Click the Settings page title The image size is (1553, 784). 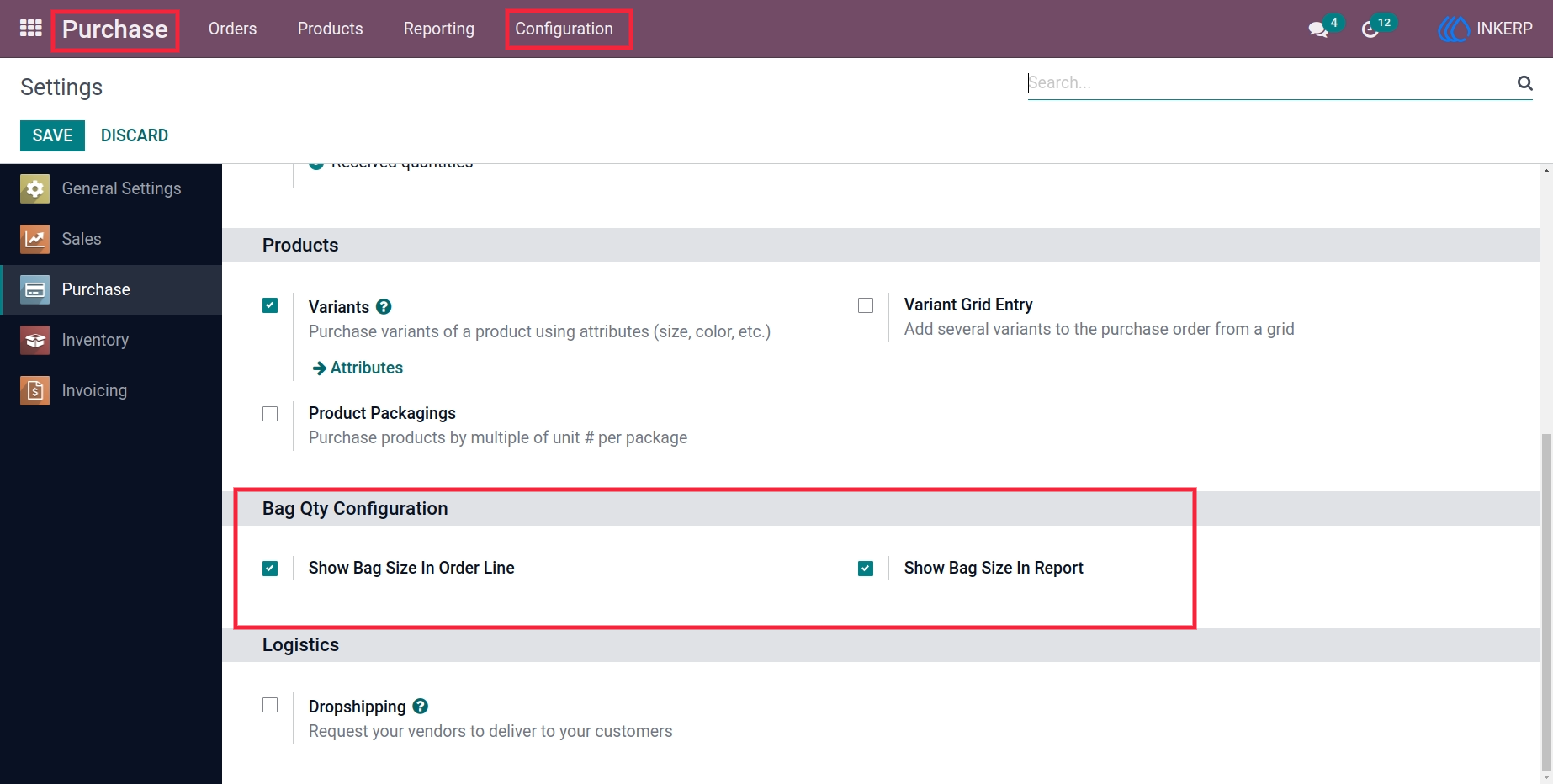61,87
